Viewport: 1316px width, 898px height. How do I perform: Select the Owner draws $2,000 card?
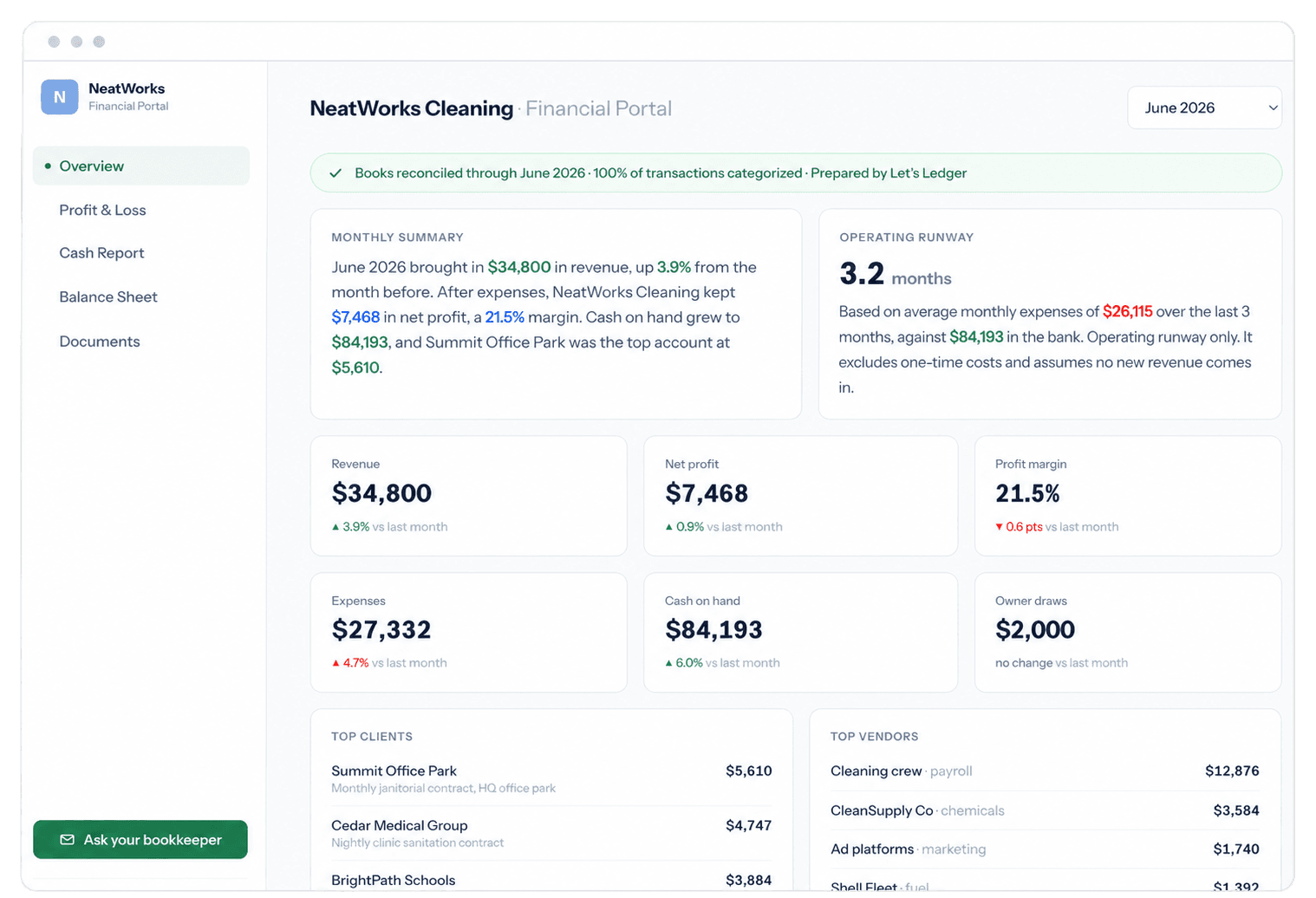1128,632
